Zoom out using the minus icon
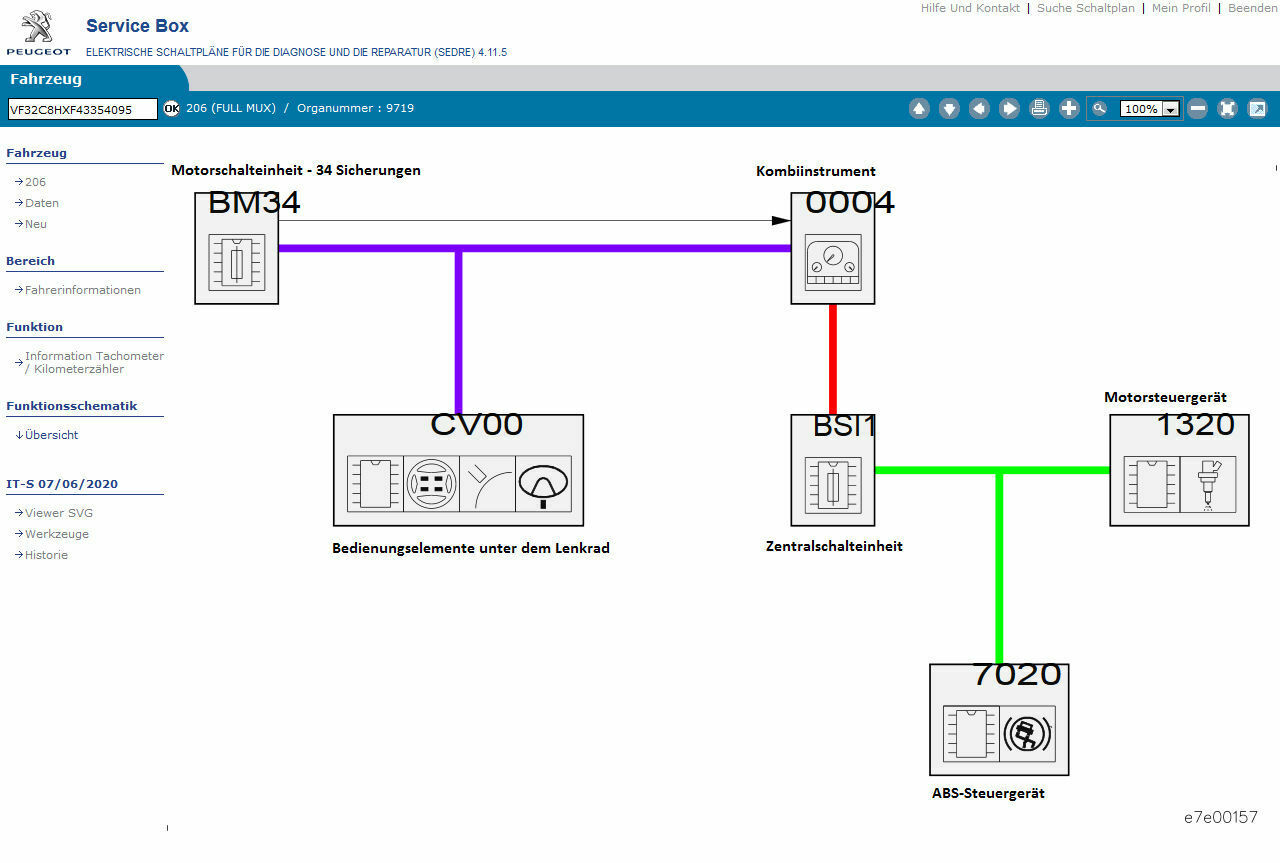Viewport: 1280px width, 863px height. (1197, 109)
